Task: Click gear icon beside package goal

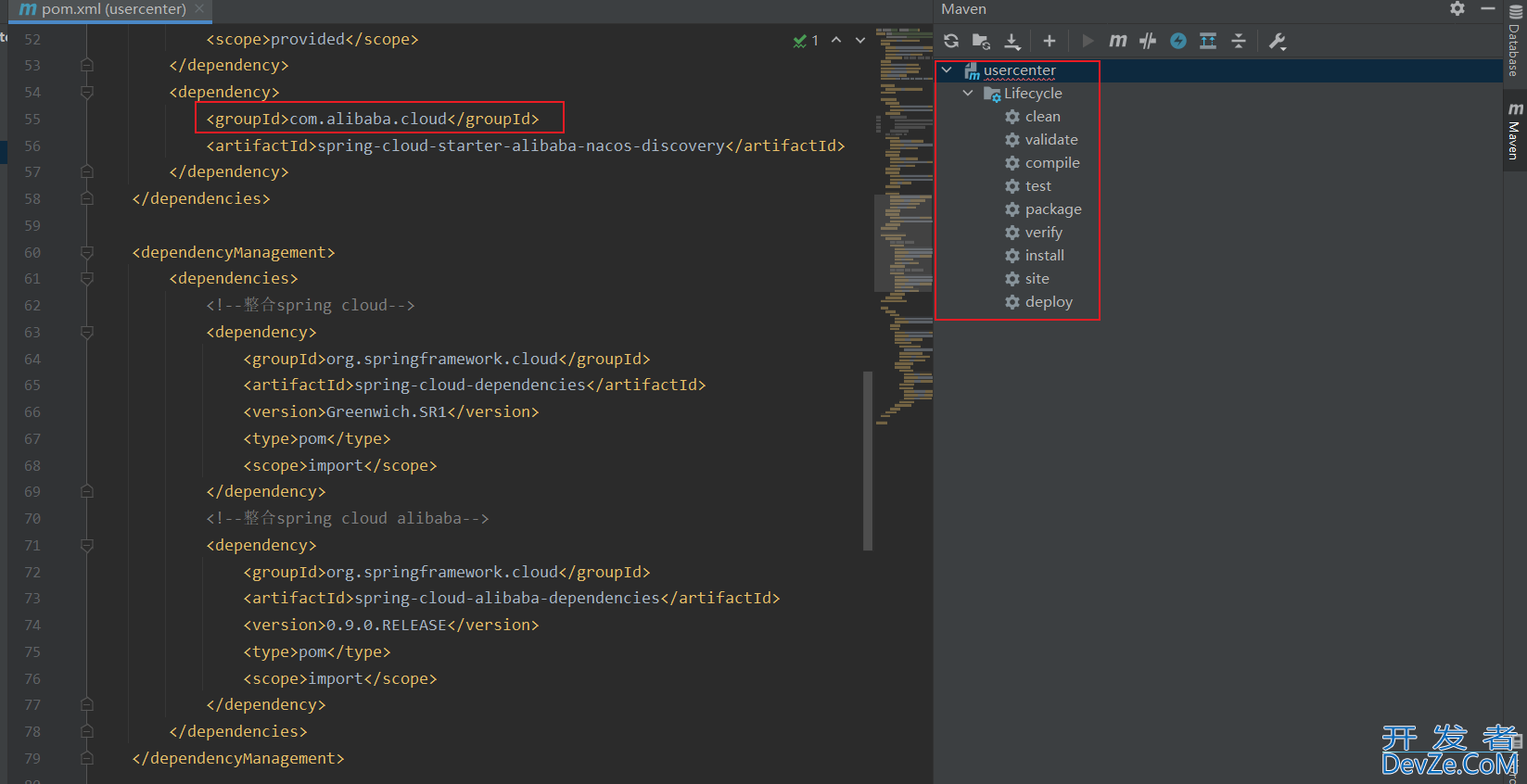Action: point(1012,209)
